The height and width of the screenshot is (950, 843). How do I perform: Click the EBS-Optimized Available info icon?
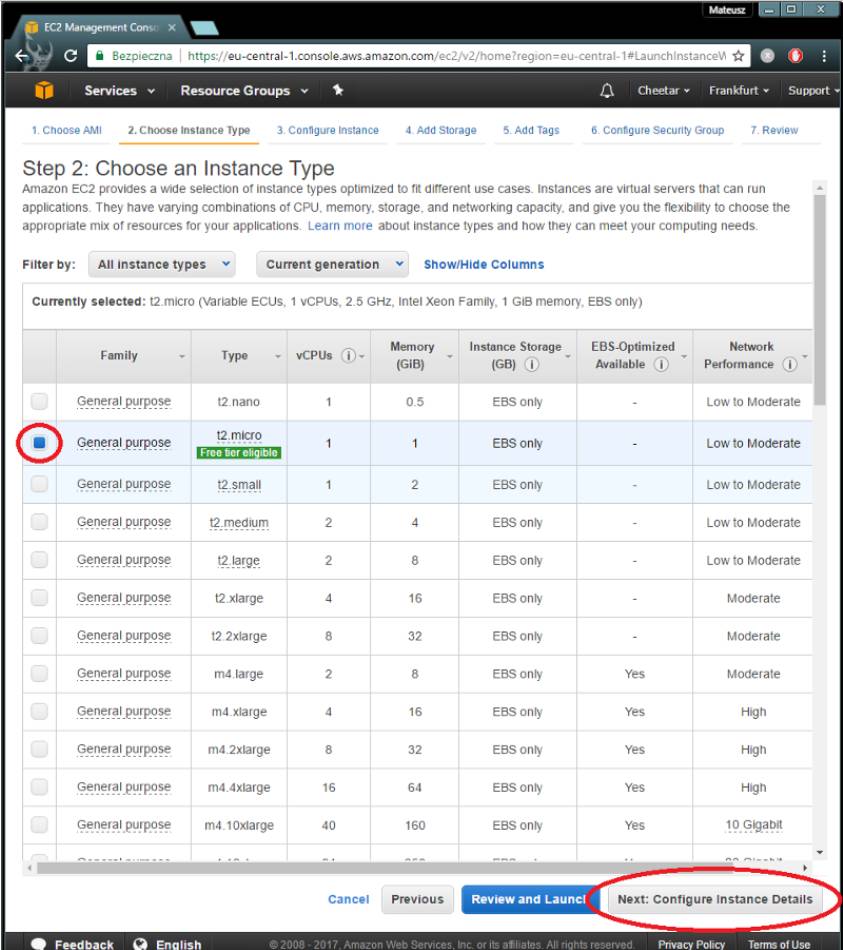click(x=661, y=365)
